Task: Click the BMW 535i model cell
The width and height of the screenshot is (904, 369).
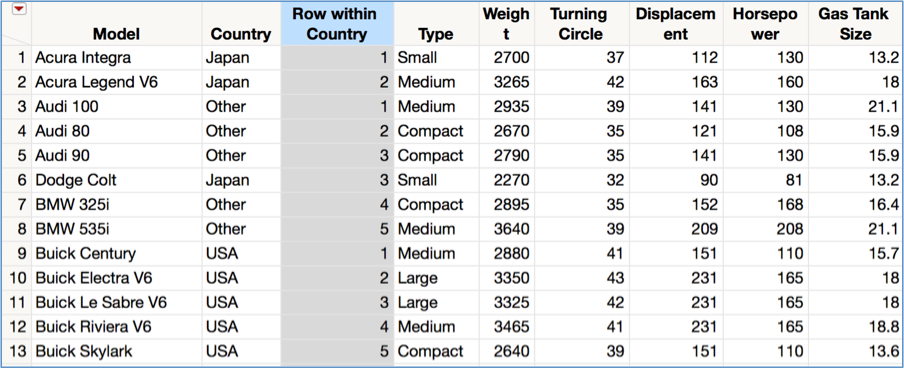Action: point(72,229)
